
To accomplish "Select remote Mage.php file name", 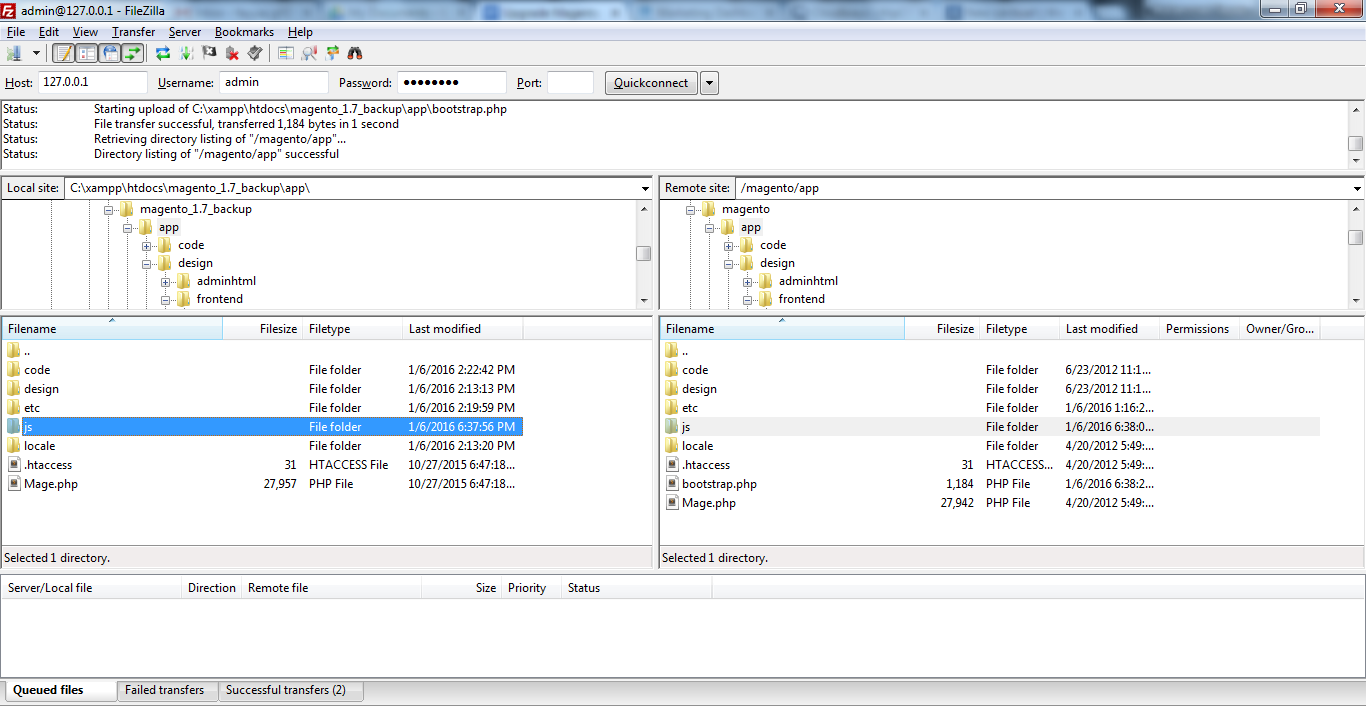I will 709,503.
